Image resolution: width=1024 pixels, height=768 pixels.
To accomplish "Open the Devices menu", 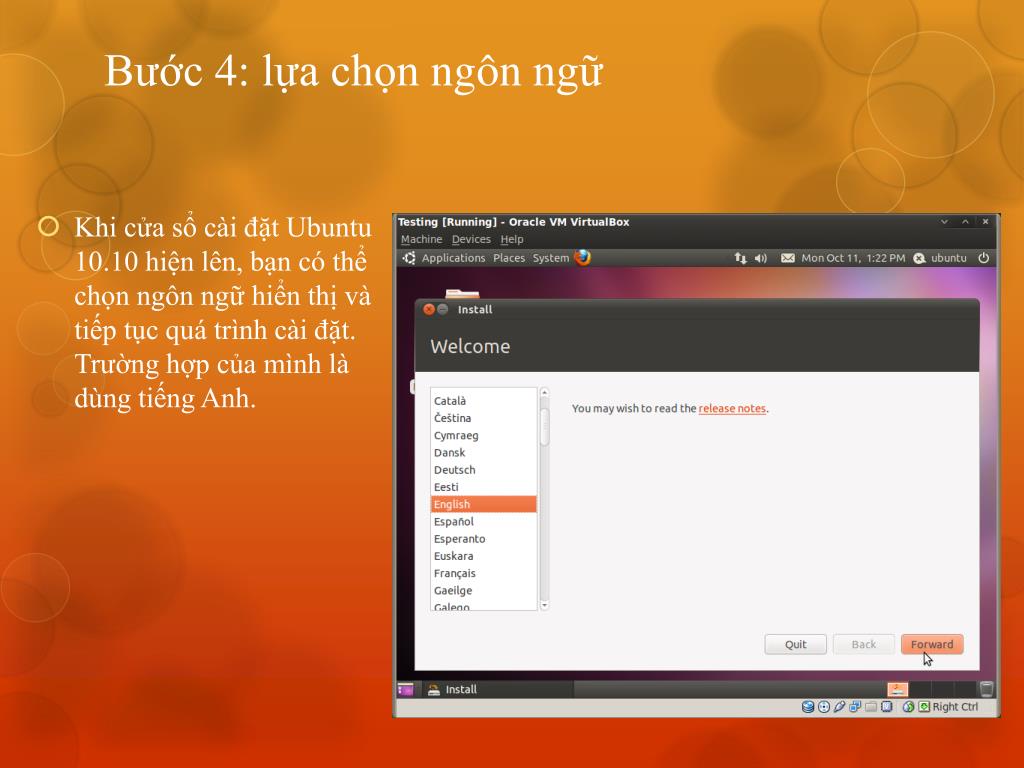I will click(471, 239).
